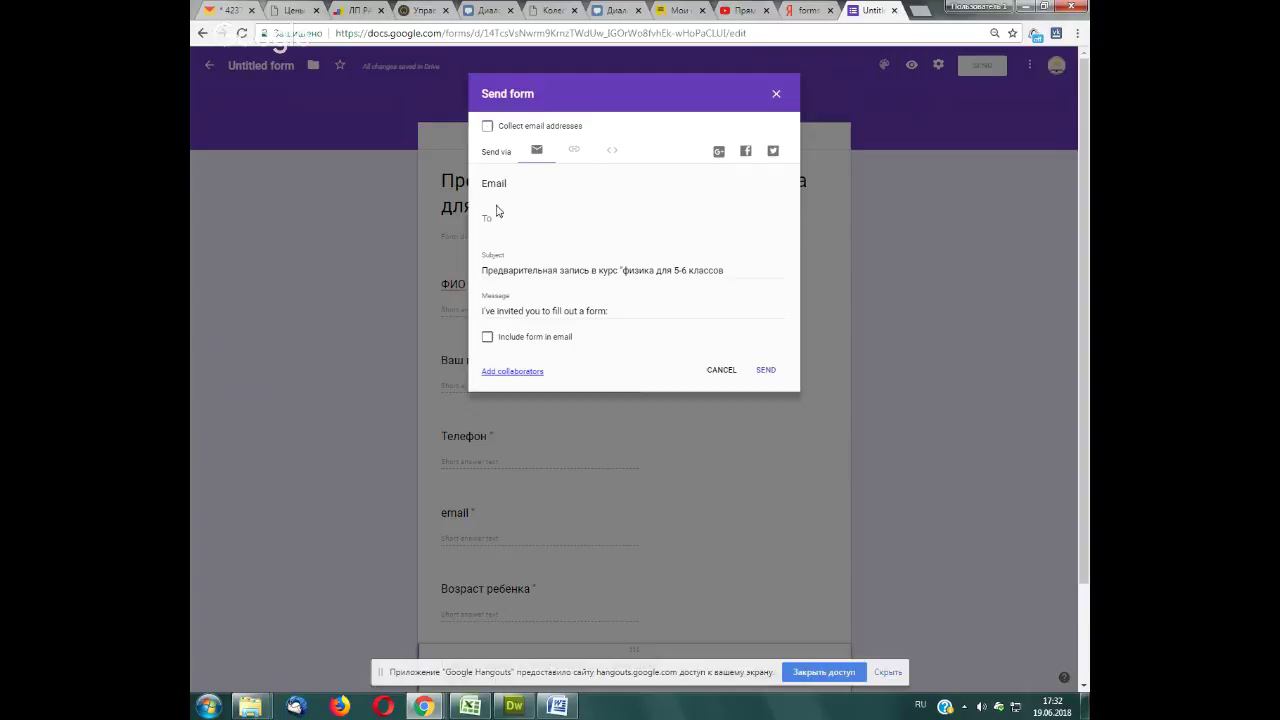This screenshot has height=720, width=1280.
Task: Click SEND button in the dialog
Action: point(766,370)
